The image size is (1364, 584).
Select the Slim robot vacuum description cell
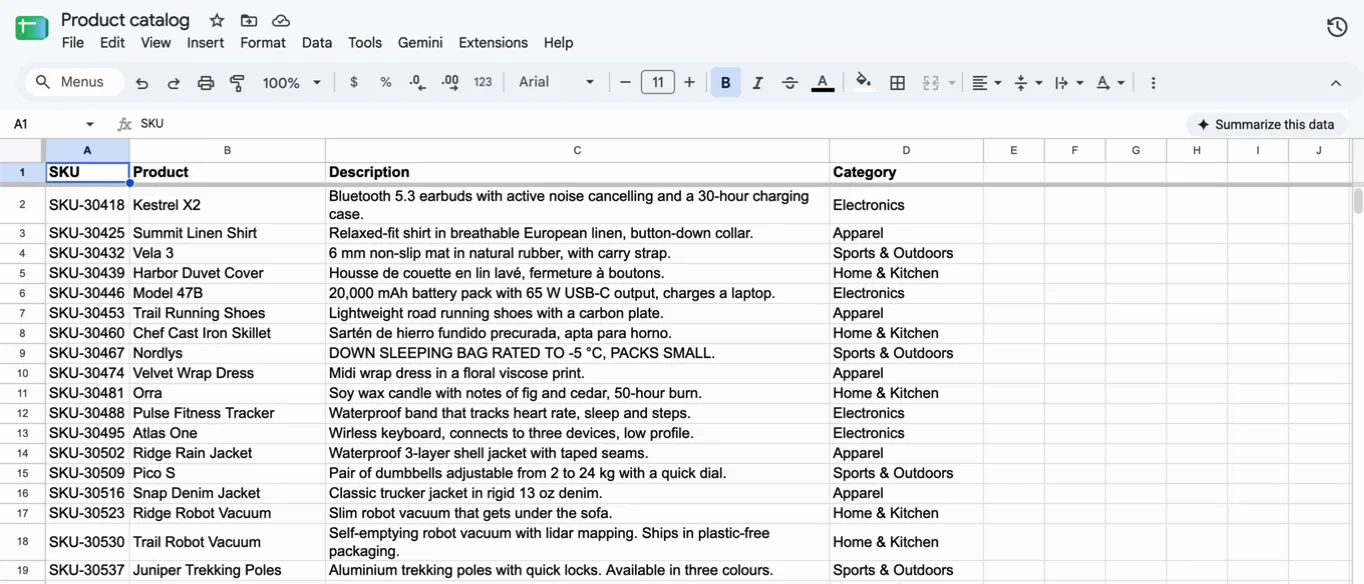click(577, 513)
